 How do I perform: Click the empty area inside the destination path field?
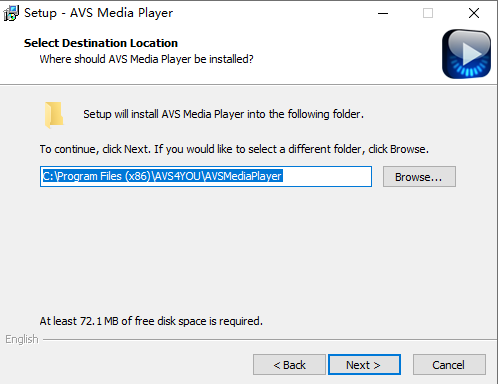(x=327, y=176)
